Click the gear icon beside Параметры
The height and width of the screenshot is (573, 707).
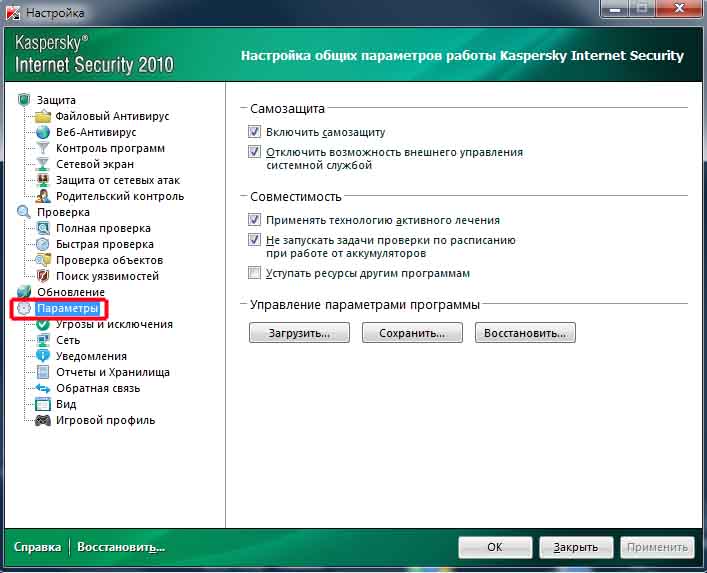click(x=24, y=308)
